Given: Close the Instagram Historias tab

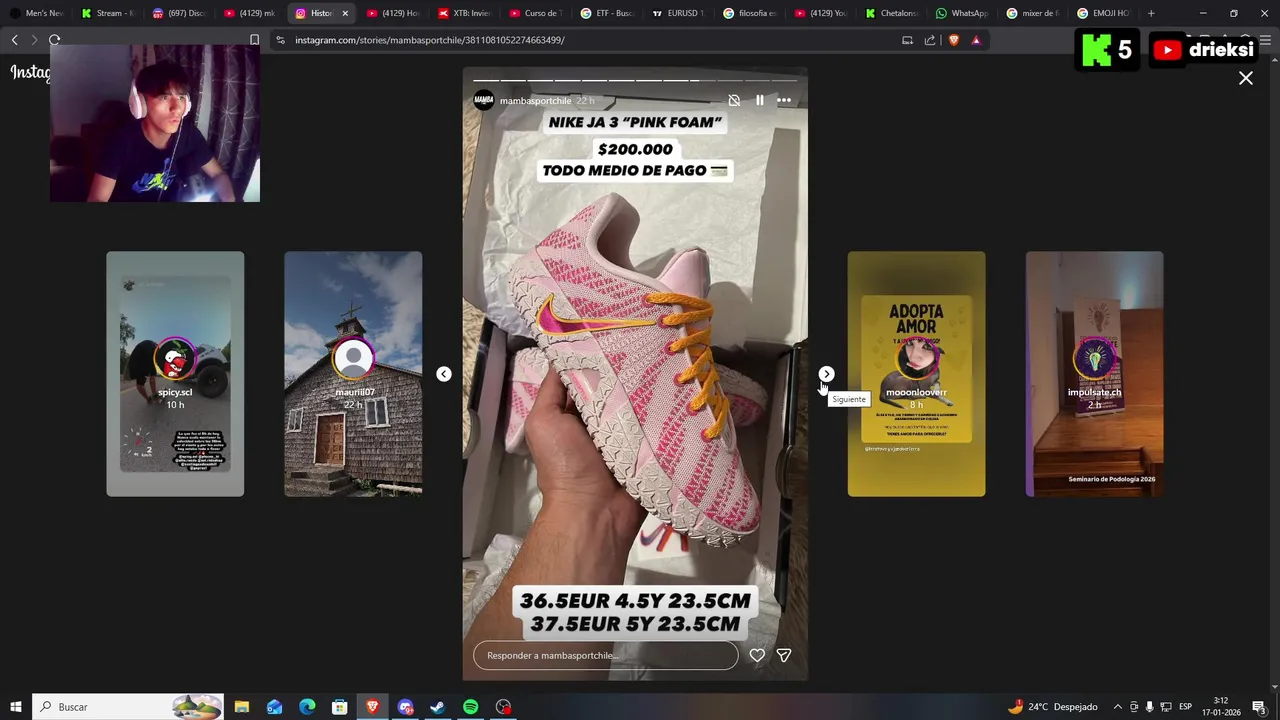Looking at the screenshot, I should [345, 13].
